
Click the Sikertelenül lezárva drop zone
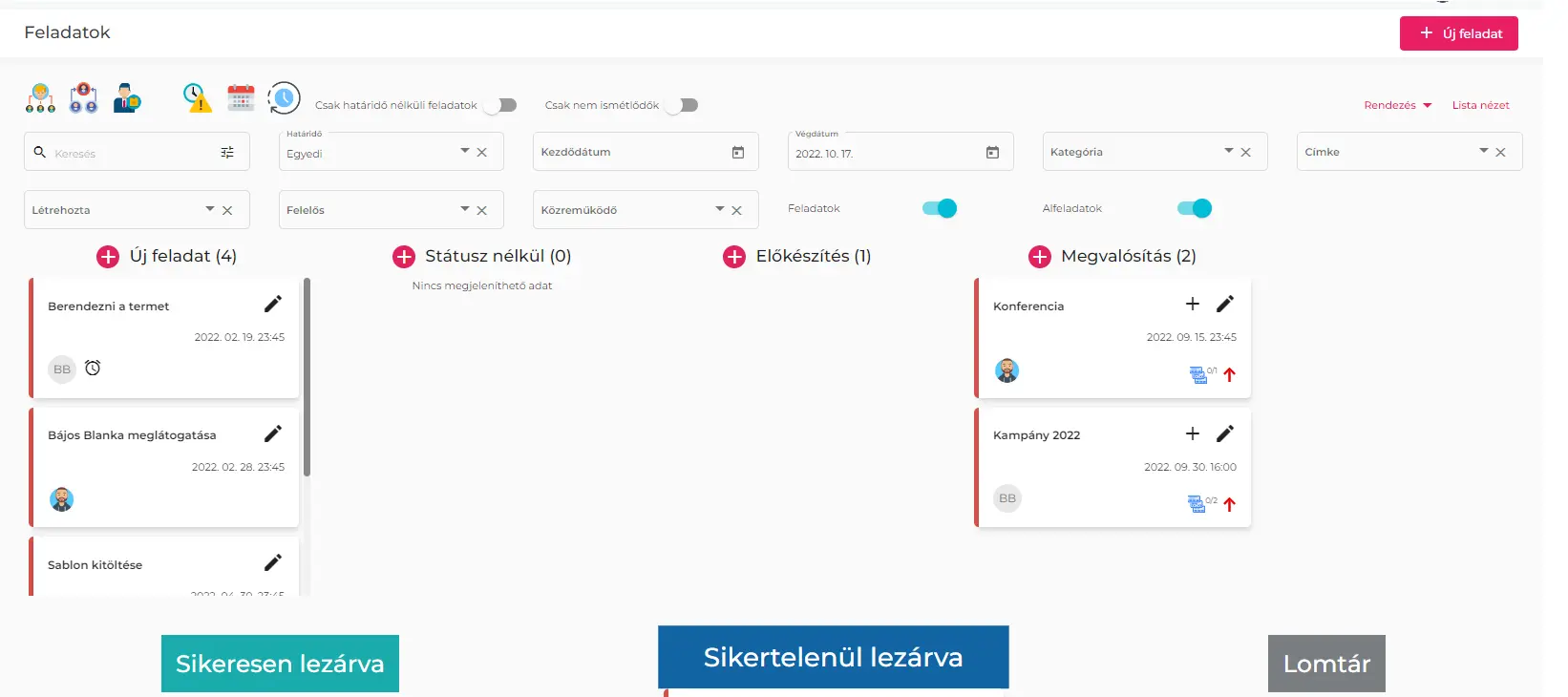point(834,657)
